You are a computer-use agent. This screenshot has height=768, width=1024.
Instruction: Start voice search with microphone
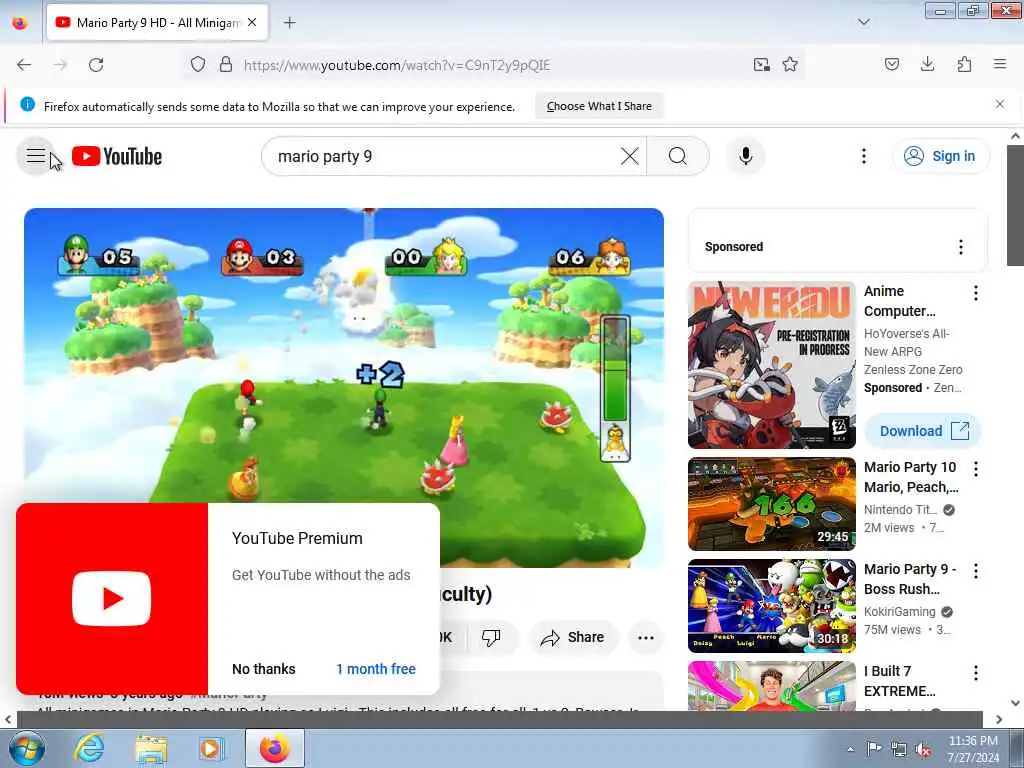click(x=745, y=156)
